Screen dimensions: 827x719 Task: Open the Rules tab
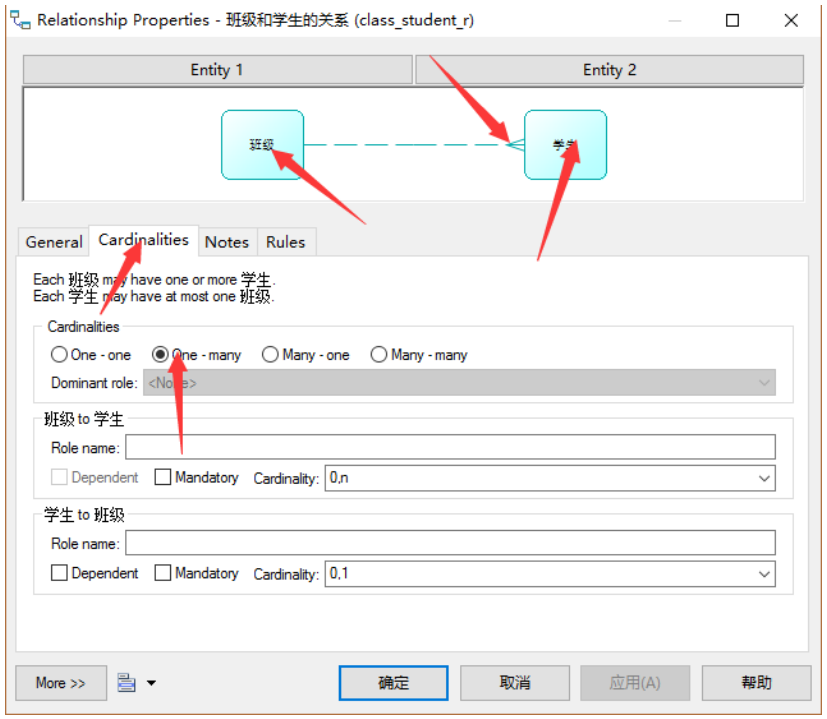[286, 242]
